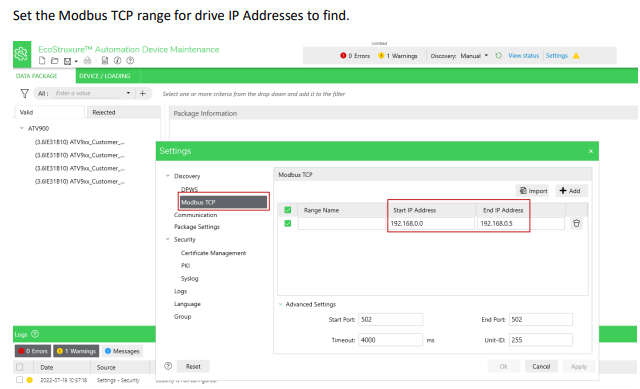Open PKI settings
Screen dimensions: 640x389
point(185,265)
